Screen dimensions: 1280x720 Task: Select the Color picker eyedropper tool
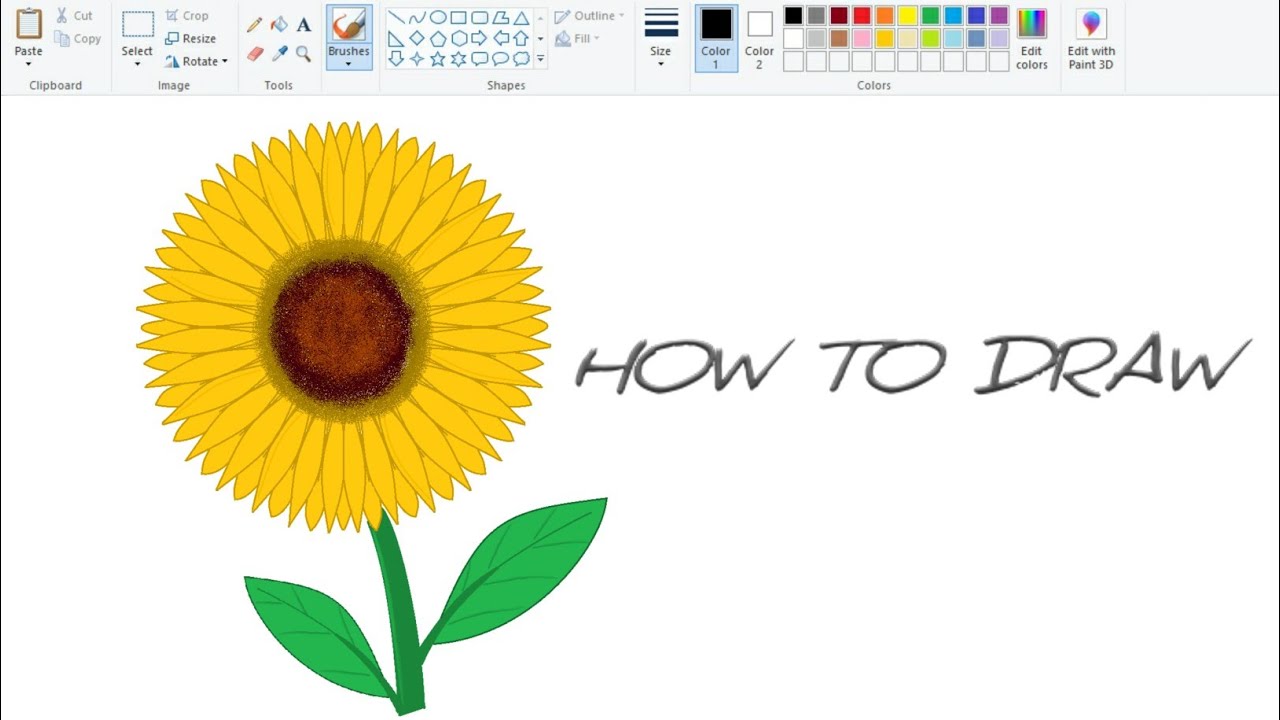pyautogui.click(x=280, y=53)
